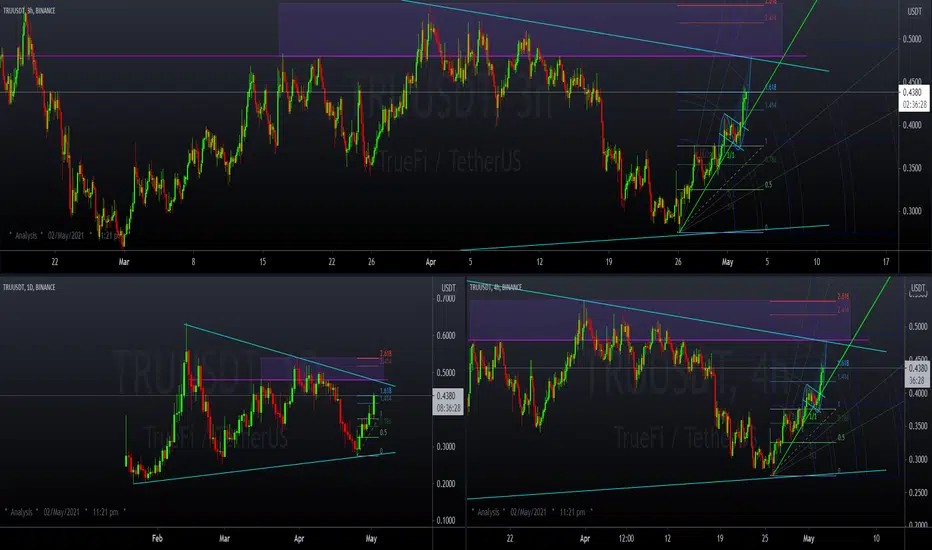Click the 0.5000 price level on the 4h chart scale

[x=918, y=326]
